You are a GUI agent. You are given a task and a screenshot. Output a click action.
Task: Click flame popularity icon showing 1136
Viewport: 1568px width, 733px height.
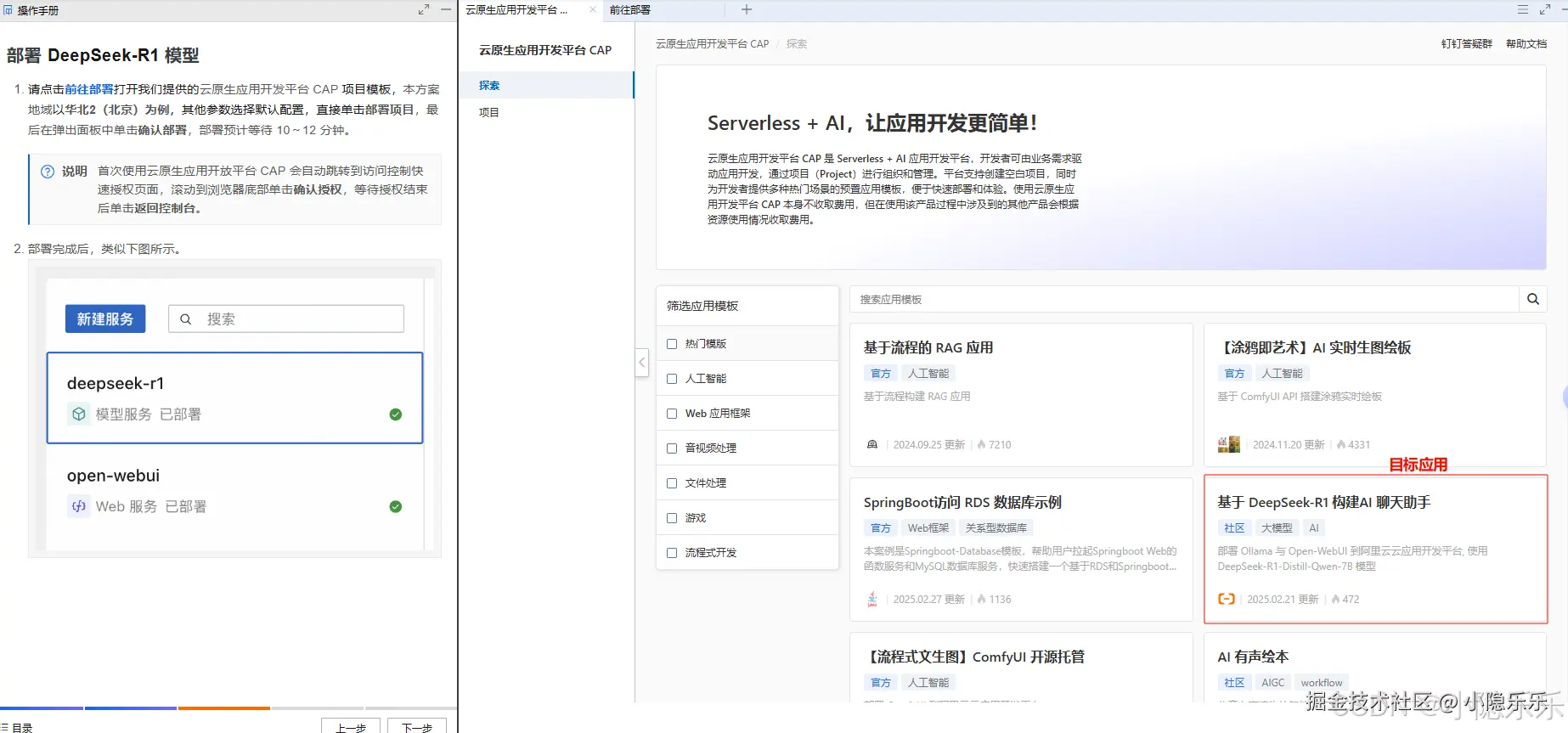(x=982, y=600)
